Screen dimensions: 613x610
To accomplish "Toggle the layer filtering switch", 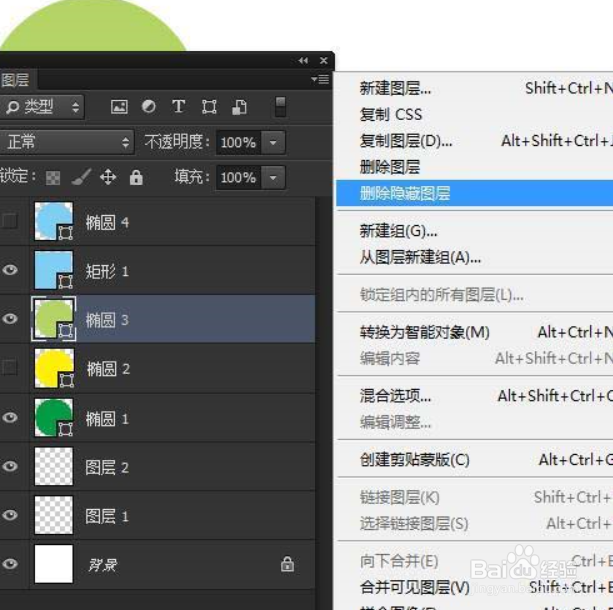I will pos(280,107).
